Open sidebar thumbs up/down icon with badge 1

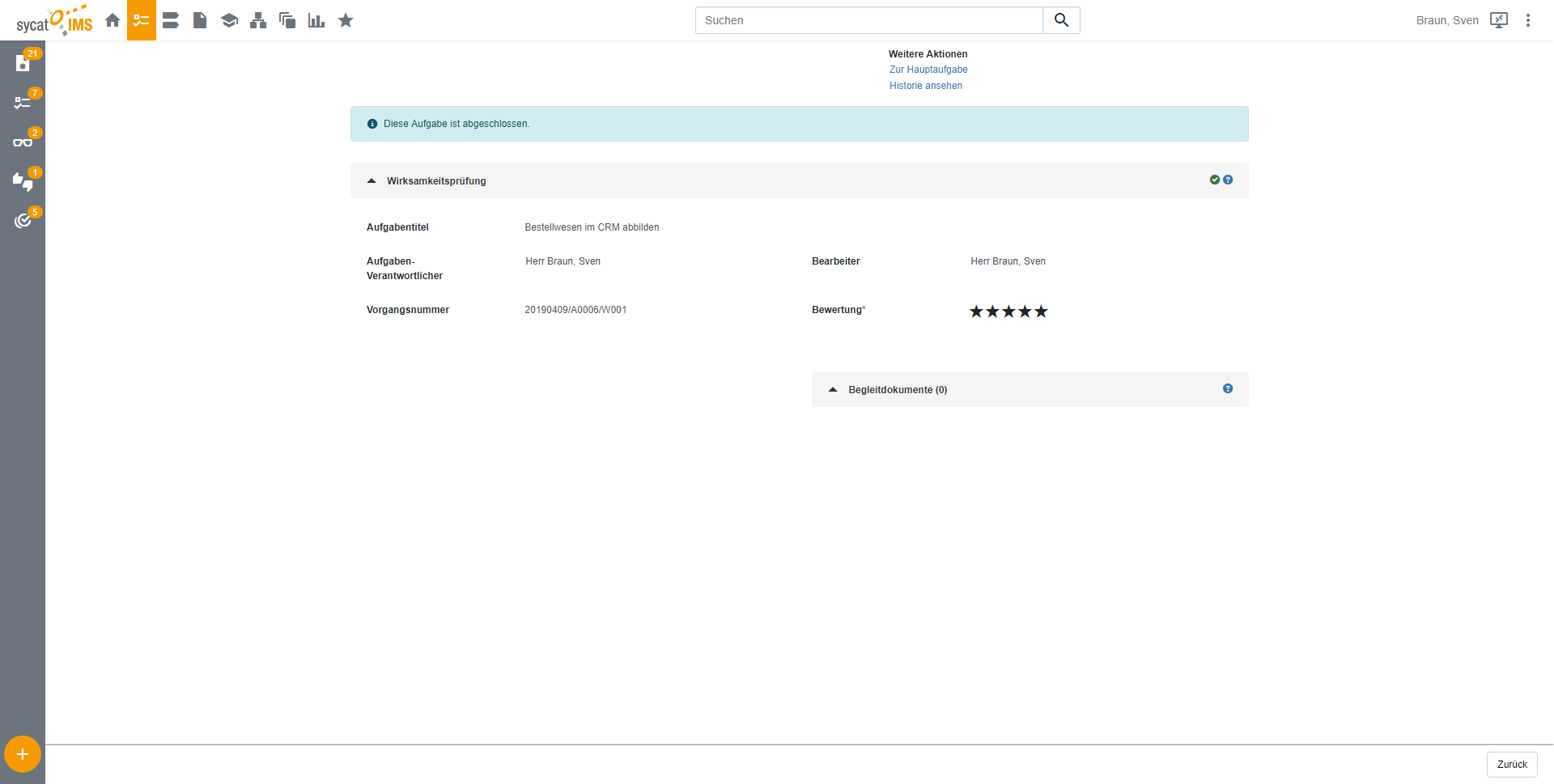[23, 181]
